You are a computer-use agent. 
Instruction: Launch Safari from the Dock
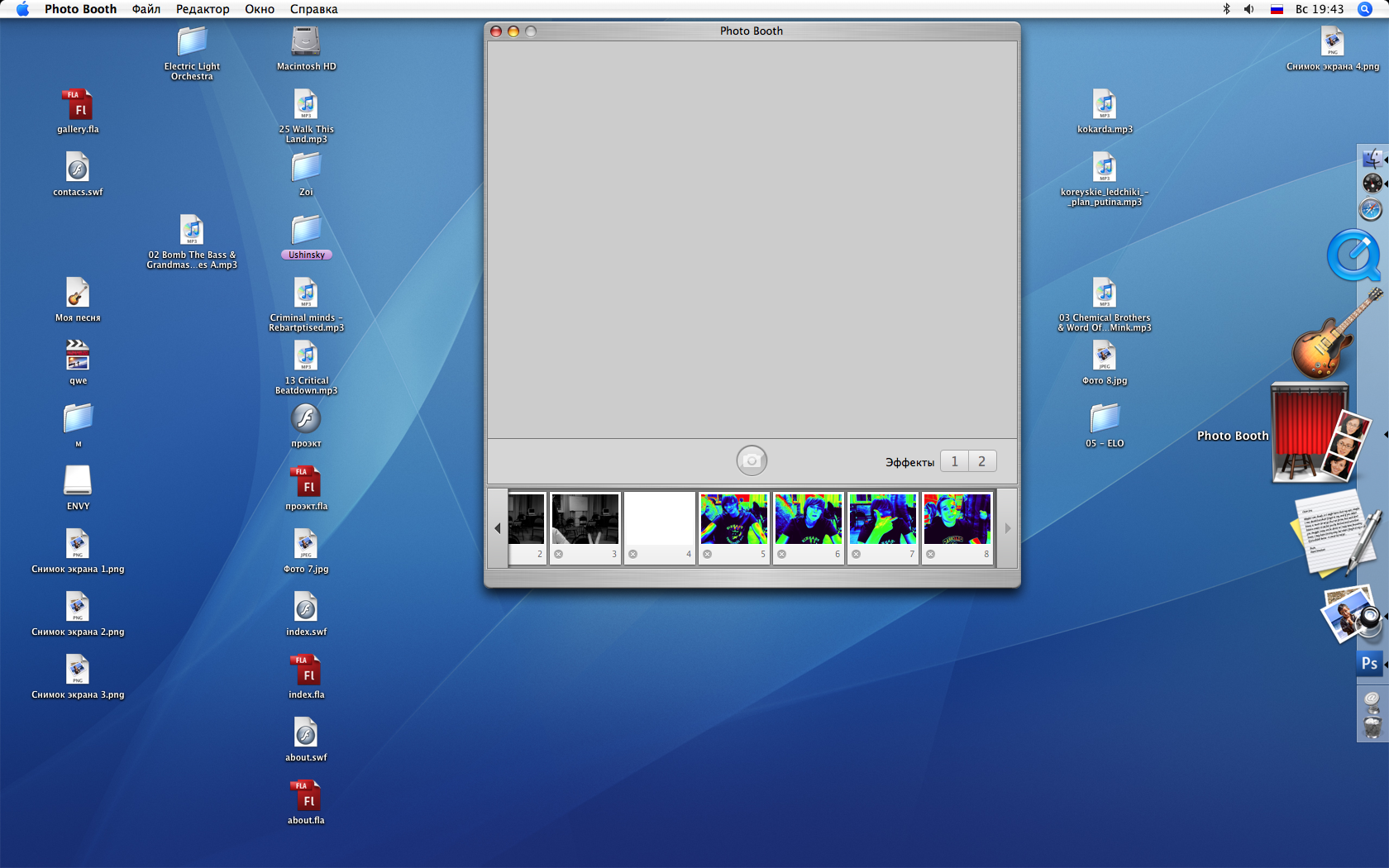[1371, 210]
